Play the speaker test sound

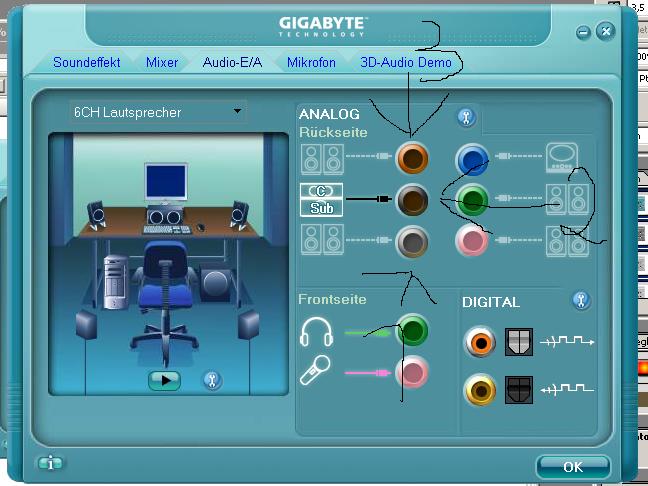click(164, 380)
